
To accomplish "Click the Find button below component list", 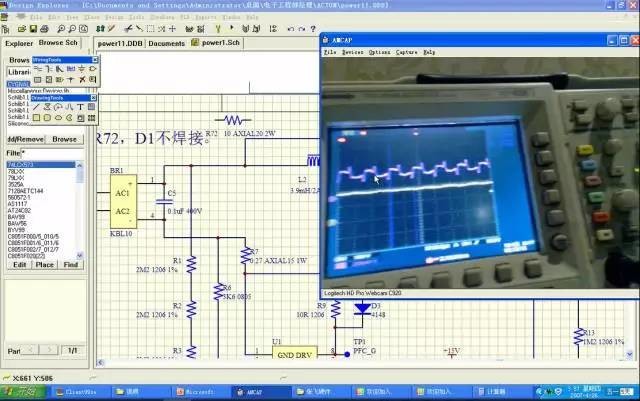I will point(71,265).
